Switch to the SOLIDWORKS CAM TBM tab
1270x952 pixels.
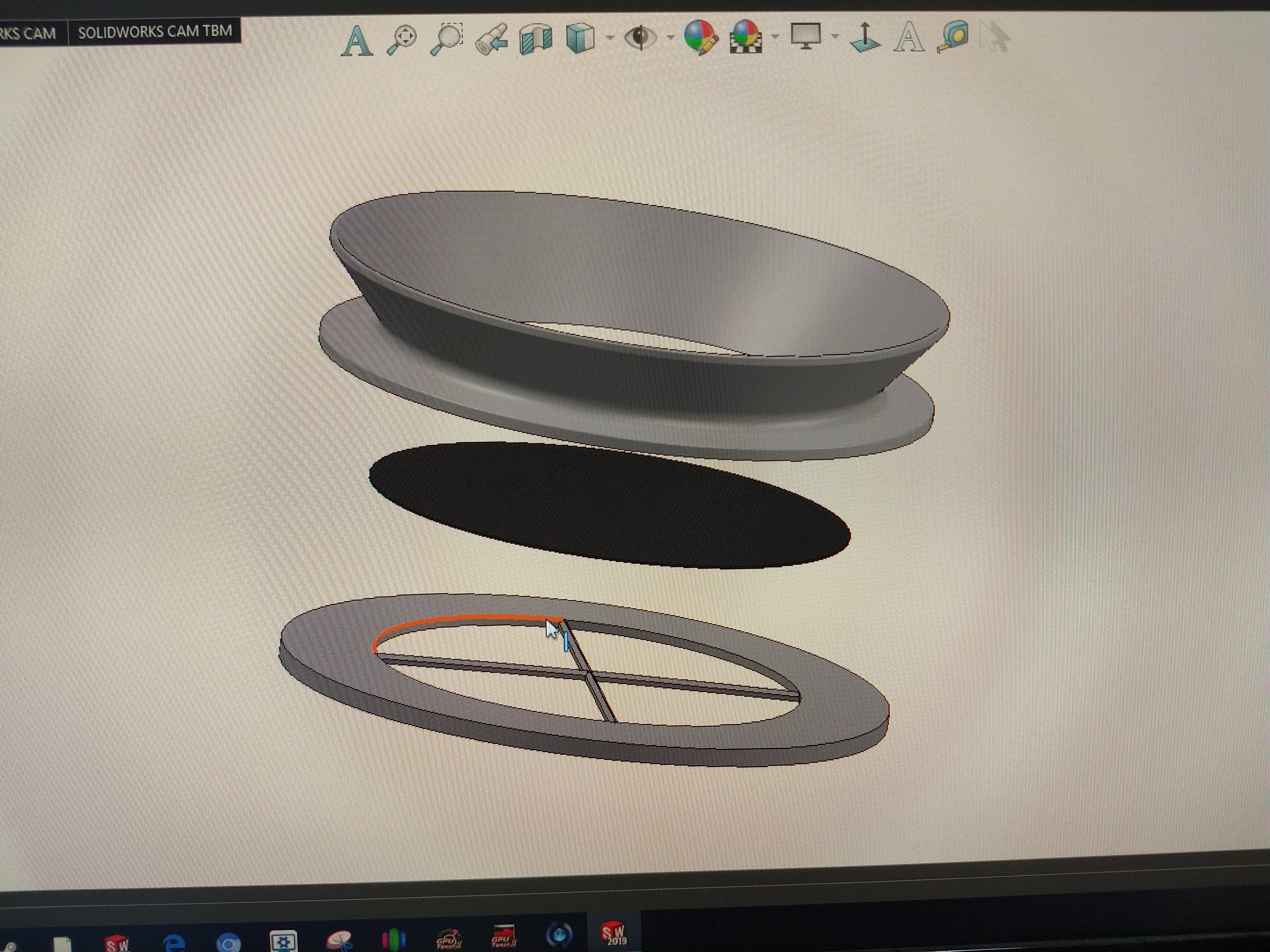[154, 31]
